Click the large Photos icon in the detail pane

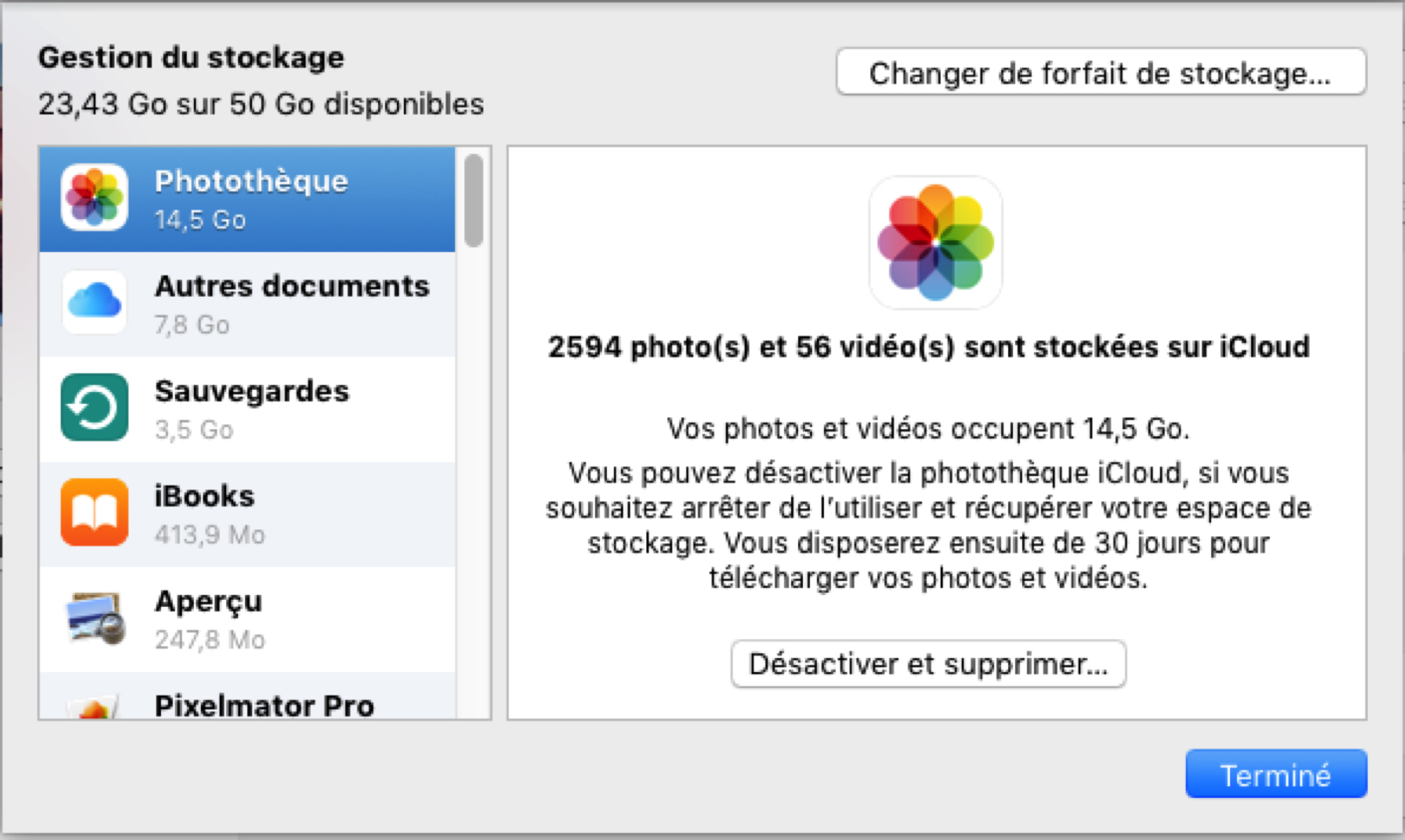point(936,242)
